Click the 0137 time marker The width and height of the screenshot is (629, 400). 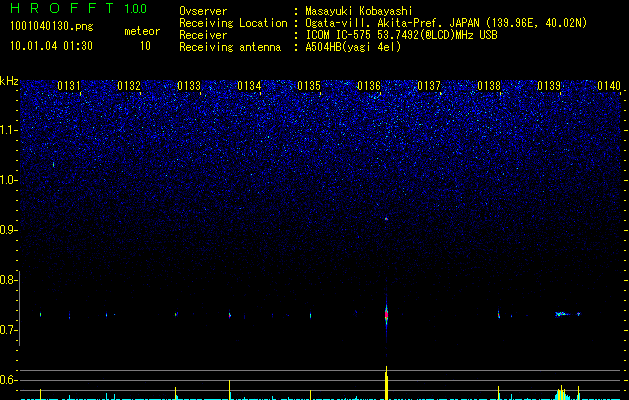click(429, 85)
